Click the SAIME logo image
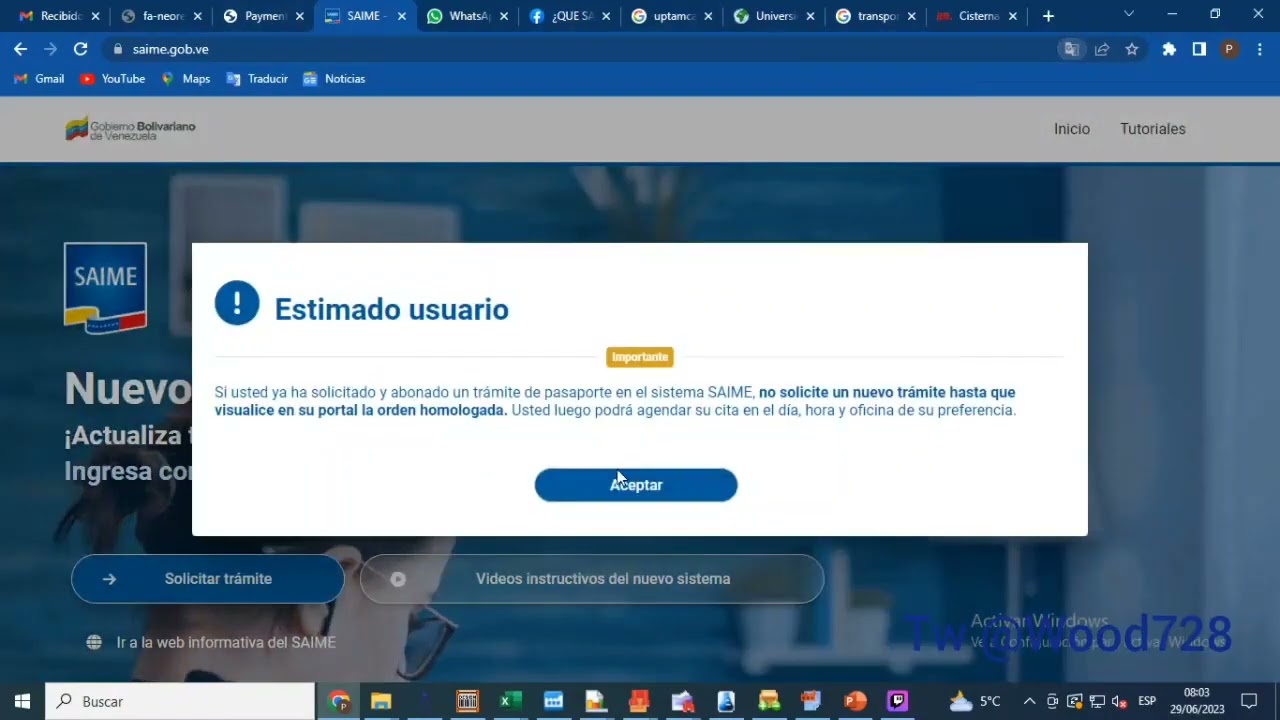This screenshot has height=720, width=1280. click(105, 288)
